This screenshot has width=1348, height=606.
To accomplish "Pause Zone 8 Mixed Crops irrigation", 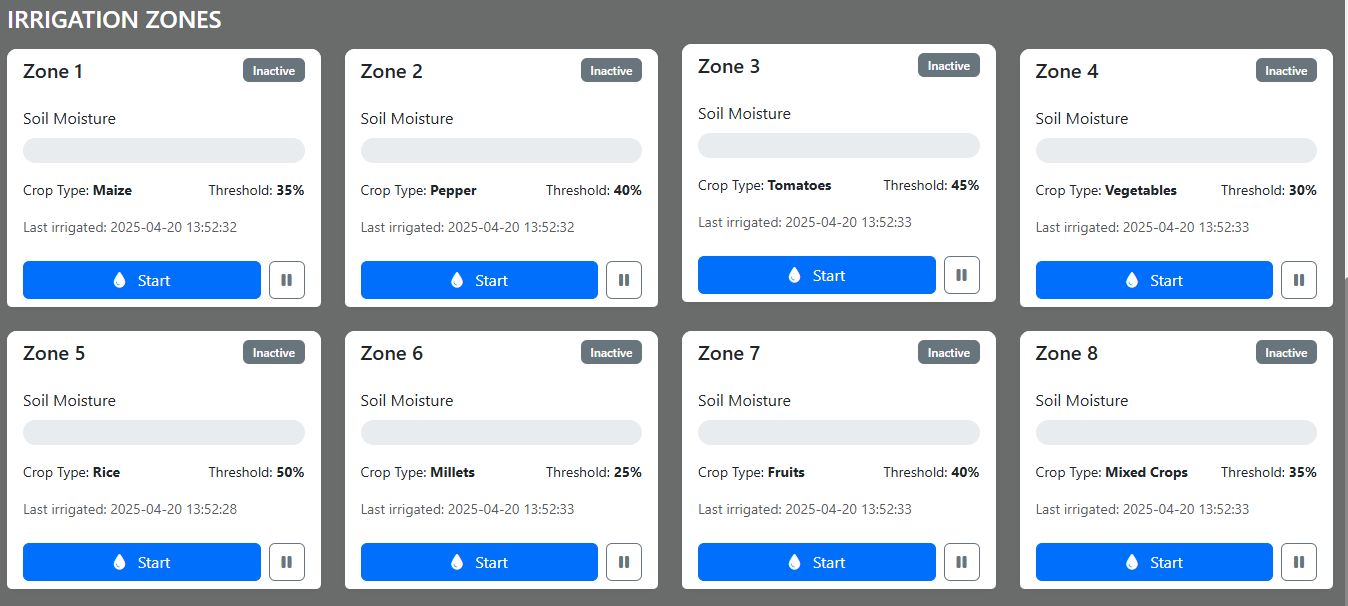I will point(1299,562).
